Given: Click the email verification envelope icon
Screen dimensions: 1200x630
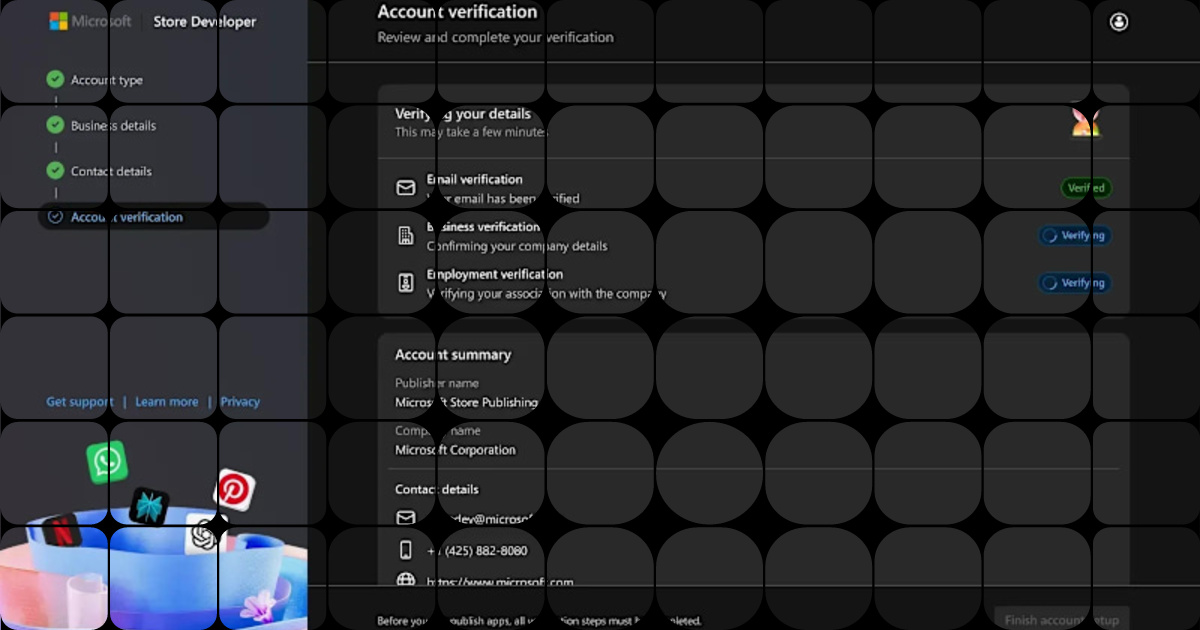Looking at the screenshot, I should click(x=406, y=188).
